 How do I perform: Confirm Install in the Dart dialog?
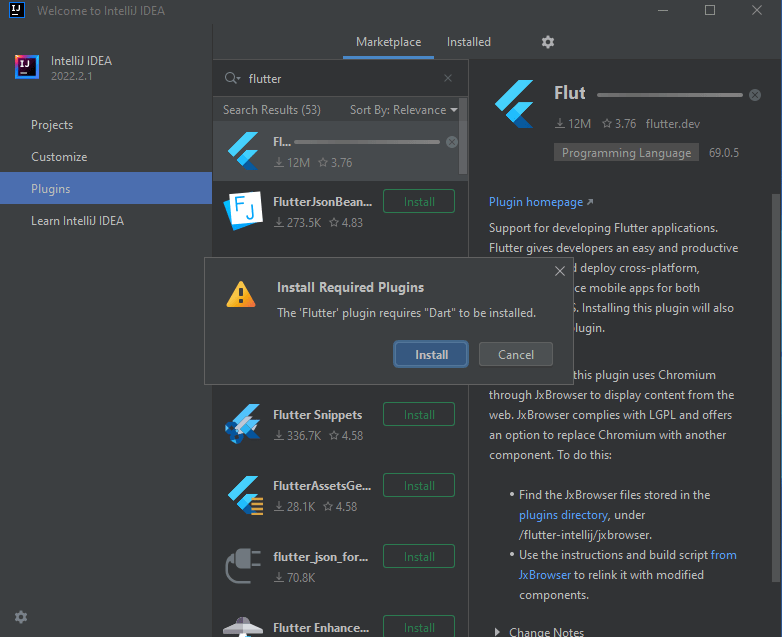tap(431, 355)
